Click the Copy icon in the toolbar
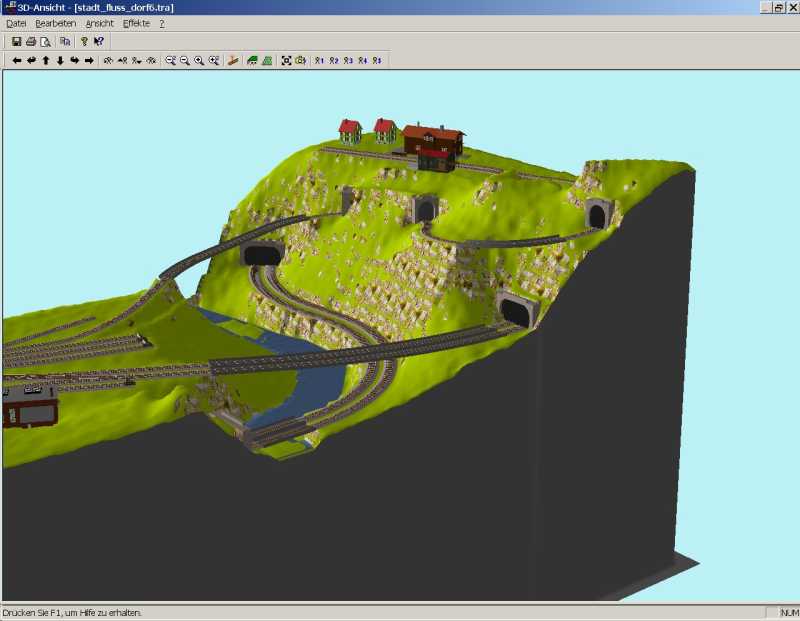The image size is (800, 621). (65, 42)
